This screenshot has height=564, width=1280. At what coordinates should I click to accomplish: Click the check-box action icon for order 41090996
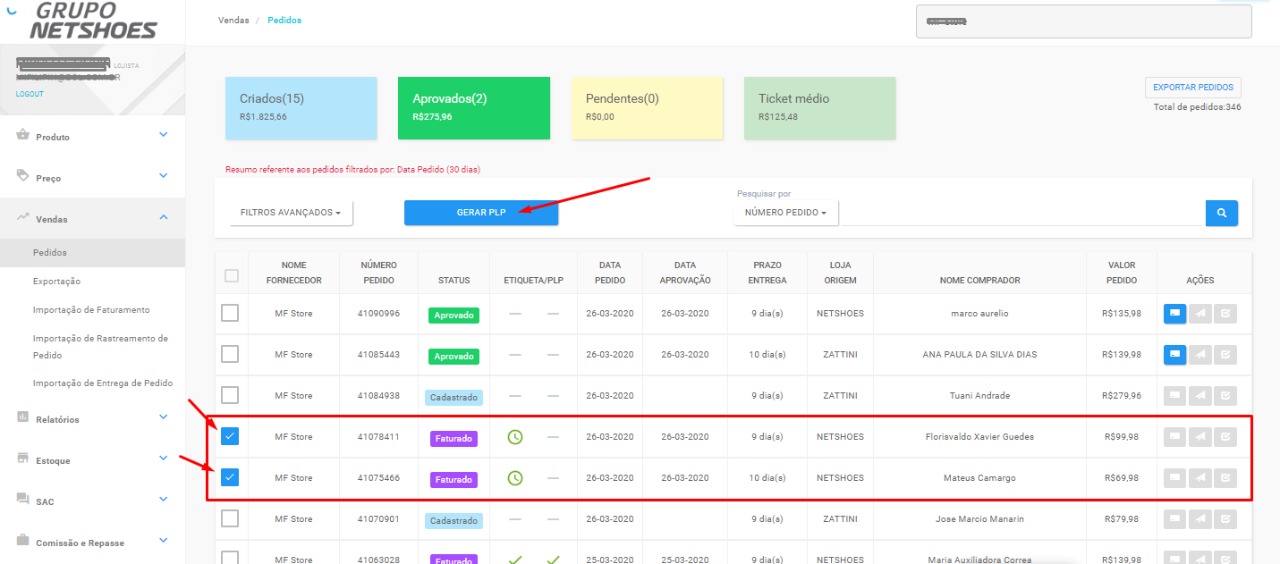coord(1225,313)
